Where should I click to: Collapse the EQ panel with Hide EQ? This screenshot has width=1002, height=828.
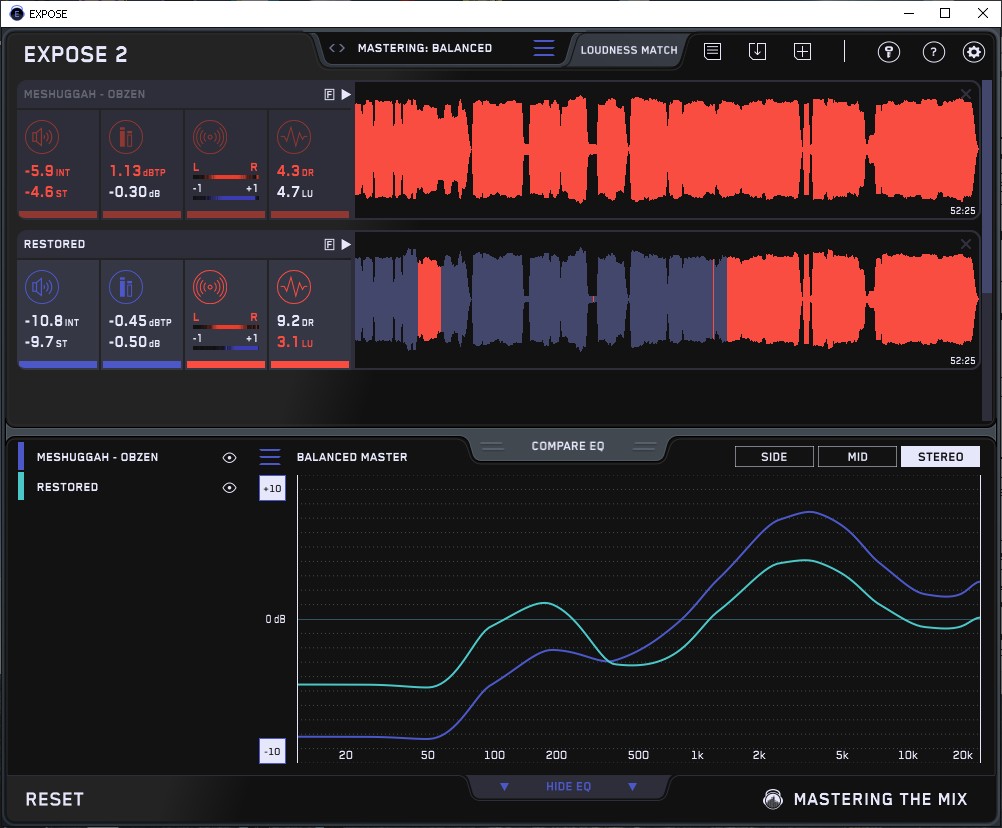click(x=568, y=786)
